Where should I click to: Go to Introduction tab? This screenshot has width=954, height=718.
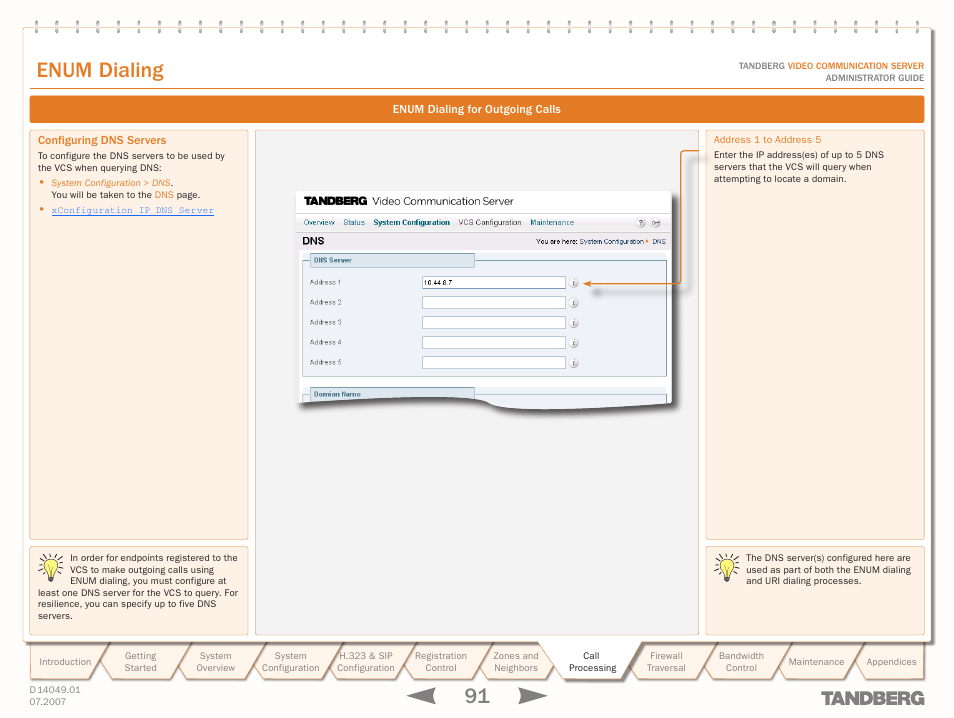tap(65, 662)
